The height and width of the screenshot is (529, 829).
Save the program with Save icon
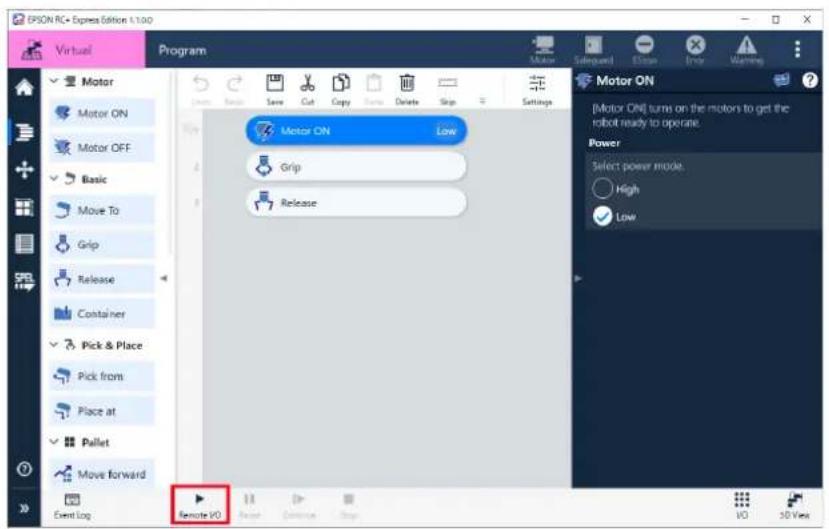(x=274, y=89)
